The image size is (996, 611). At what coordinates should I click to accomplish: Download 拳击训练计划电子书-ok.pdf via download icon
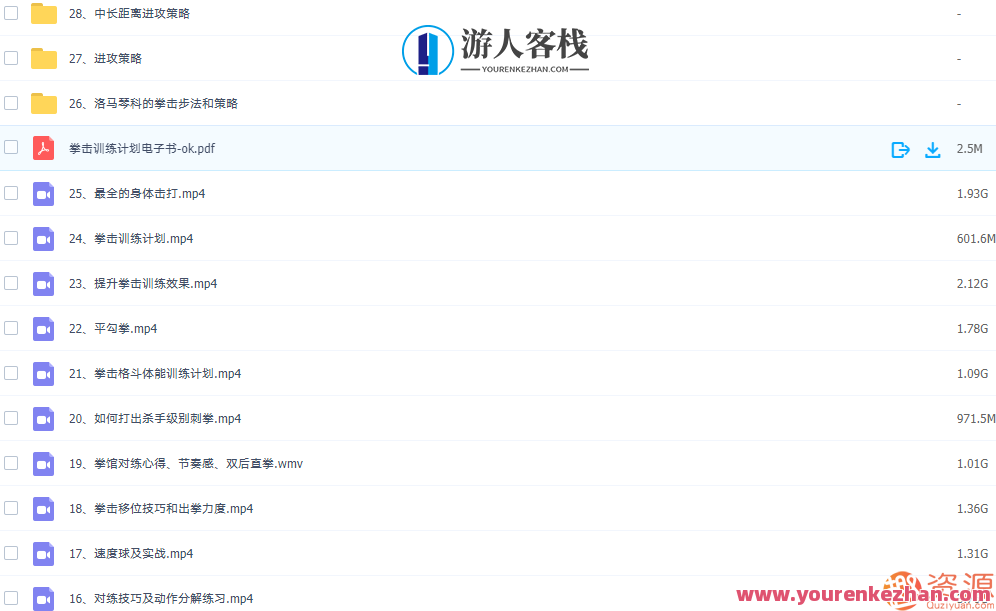tap(933, 148)
